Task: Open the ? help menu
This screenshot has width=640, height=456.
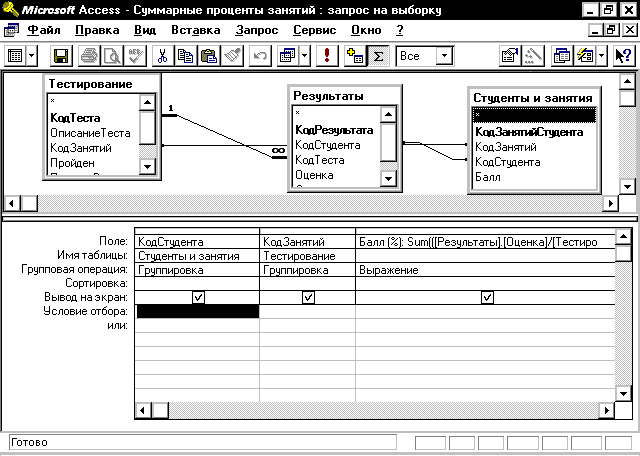Action: pos(400,30)
